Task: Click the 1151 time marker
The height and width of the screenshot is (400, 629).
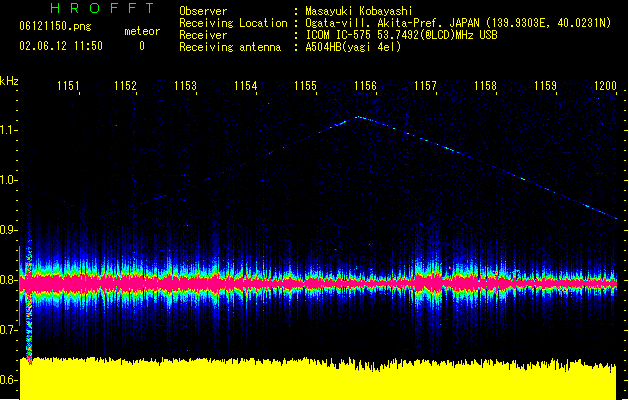Action: pos(68,86)
